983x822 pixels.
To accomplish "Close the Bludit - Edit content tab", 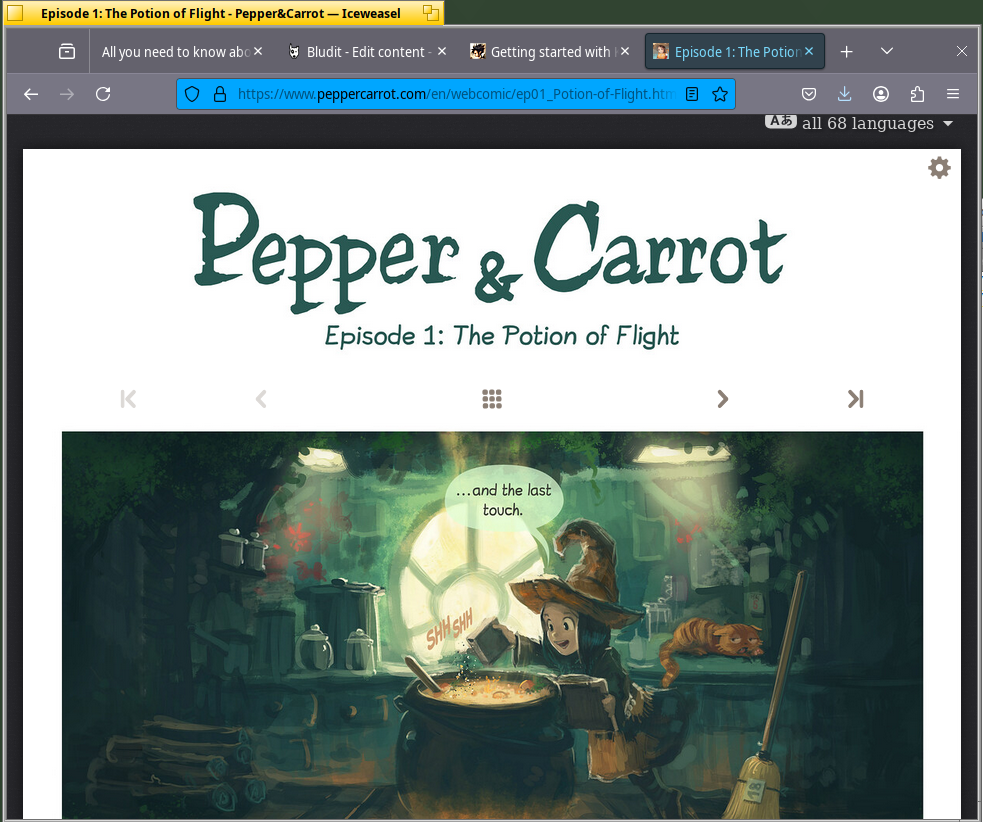I will tap(442, 51).
